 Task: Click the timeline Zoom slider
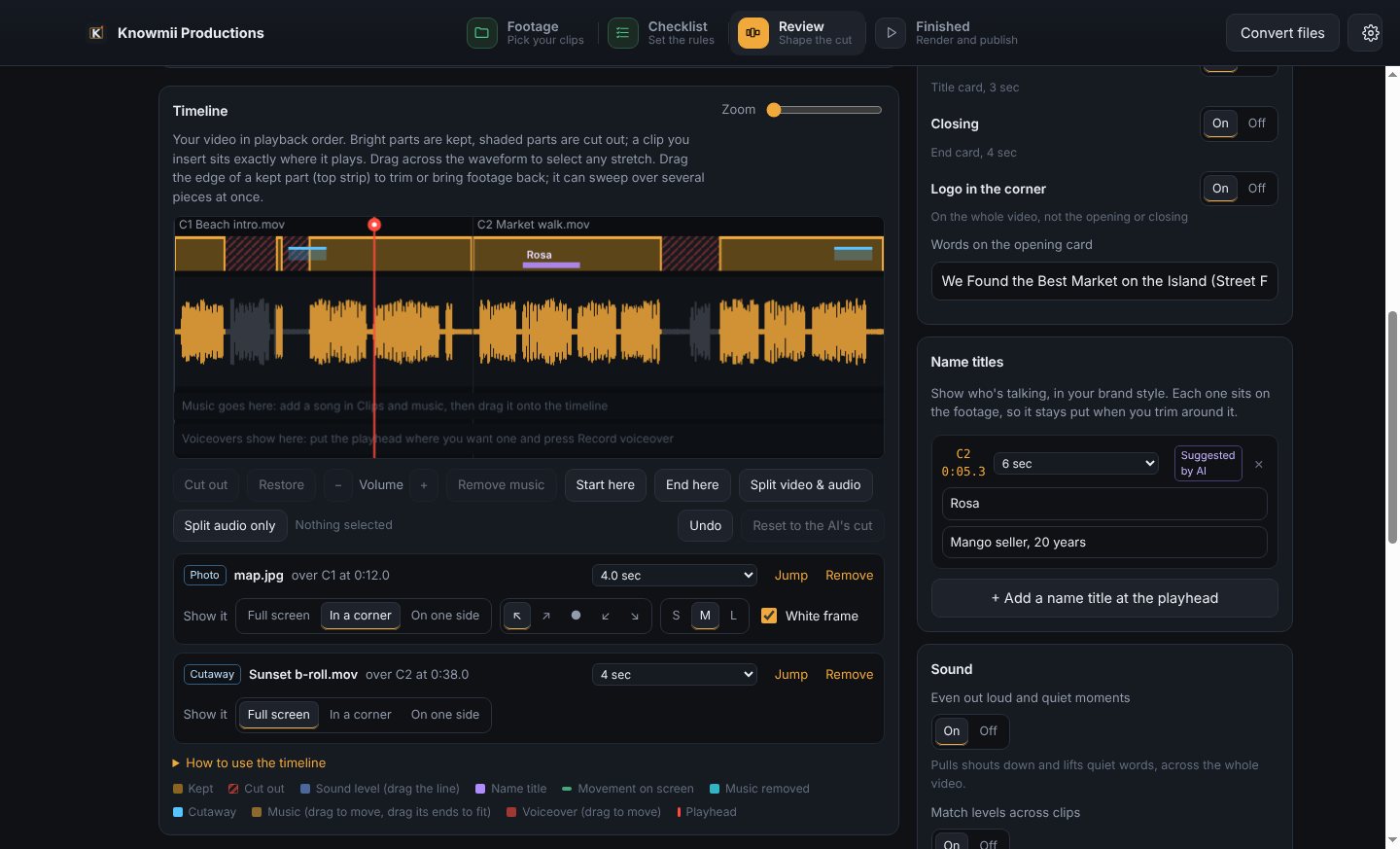point(824,110)
